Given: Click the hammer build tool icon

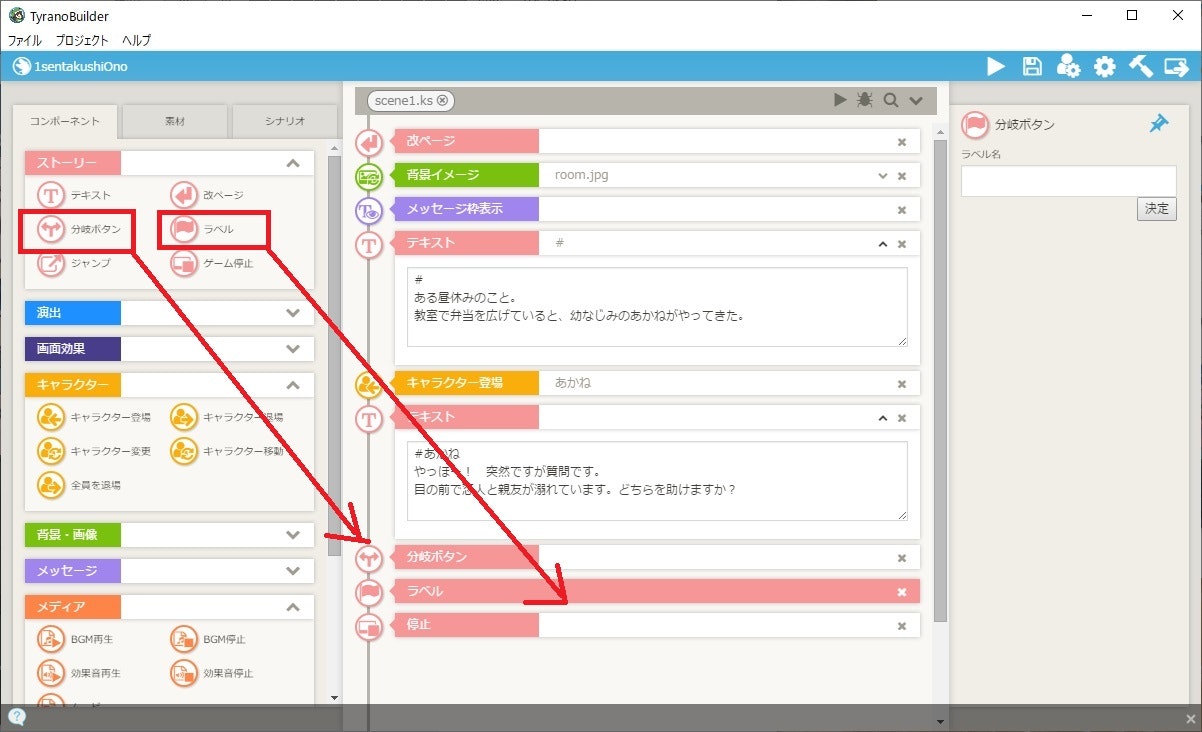Looking at the screenshot, I should click(x=1140, y=66).
